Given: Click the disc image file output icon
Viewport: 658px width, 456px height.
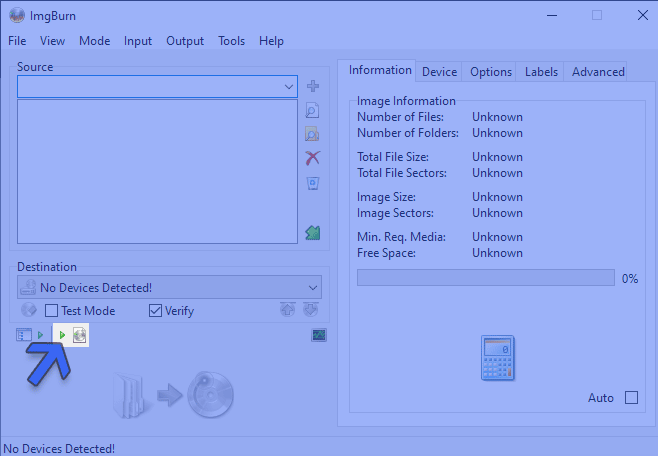Looking at the screenshot, I should point(79,335).
